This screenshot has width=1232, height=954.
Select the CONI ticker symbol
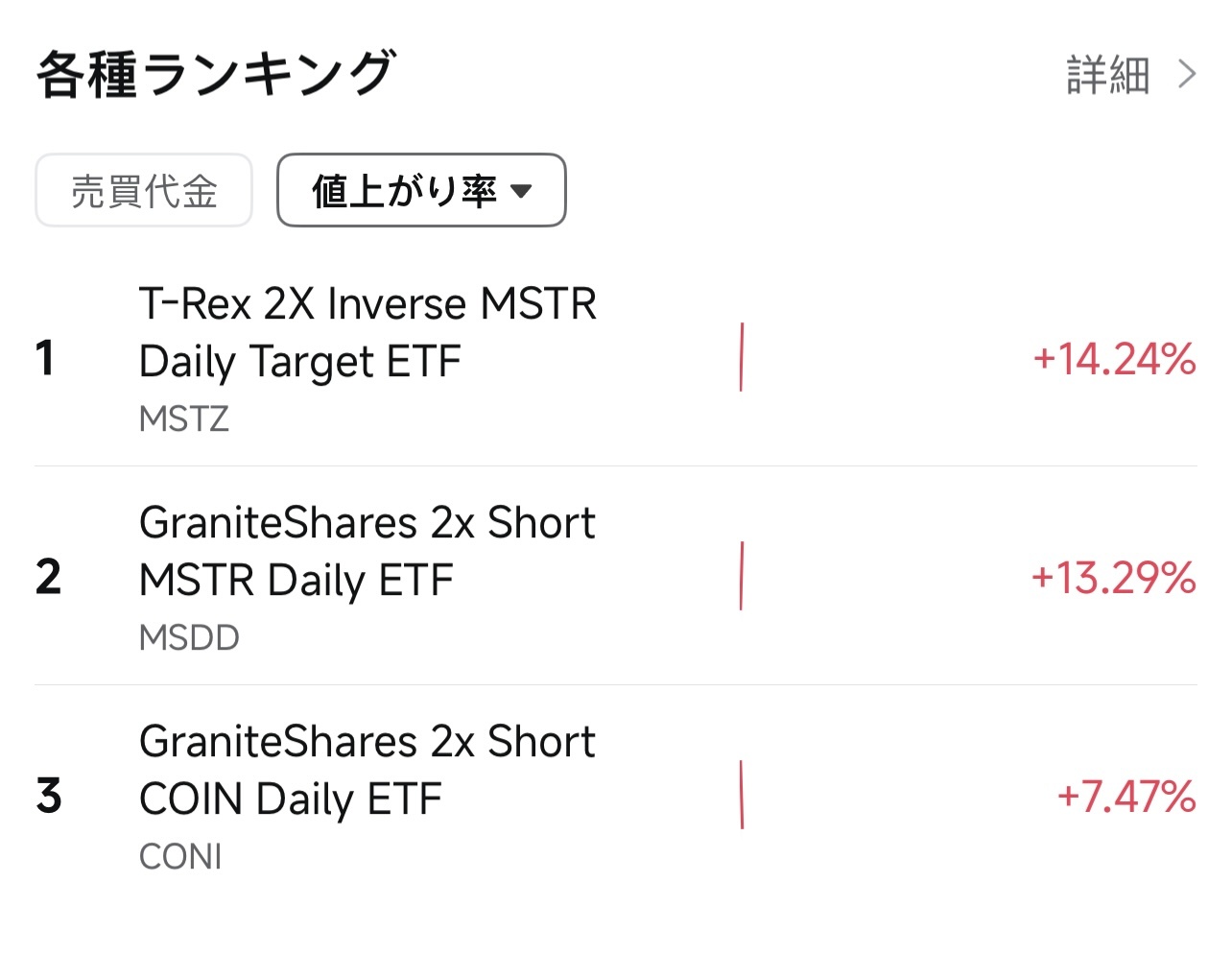180,856
